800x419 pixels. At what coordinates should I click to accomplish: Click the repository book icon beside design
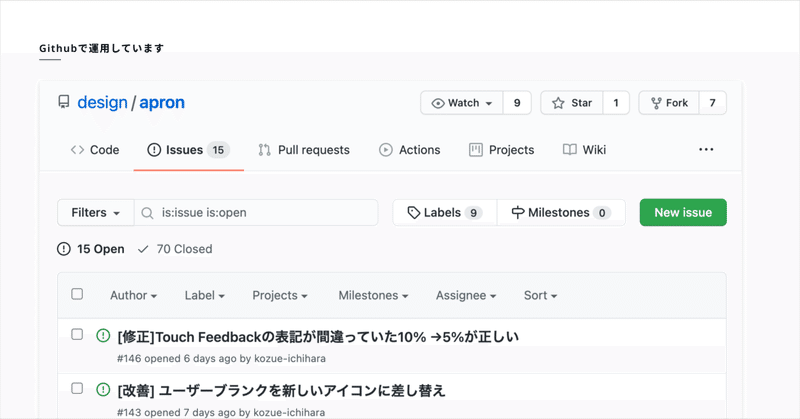64,102
